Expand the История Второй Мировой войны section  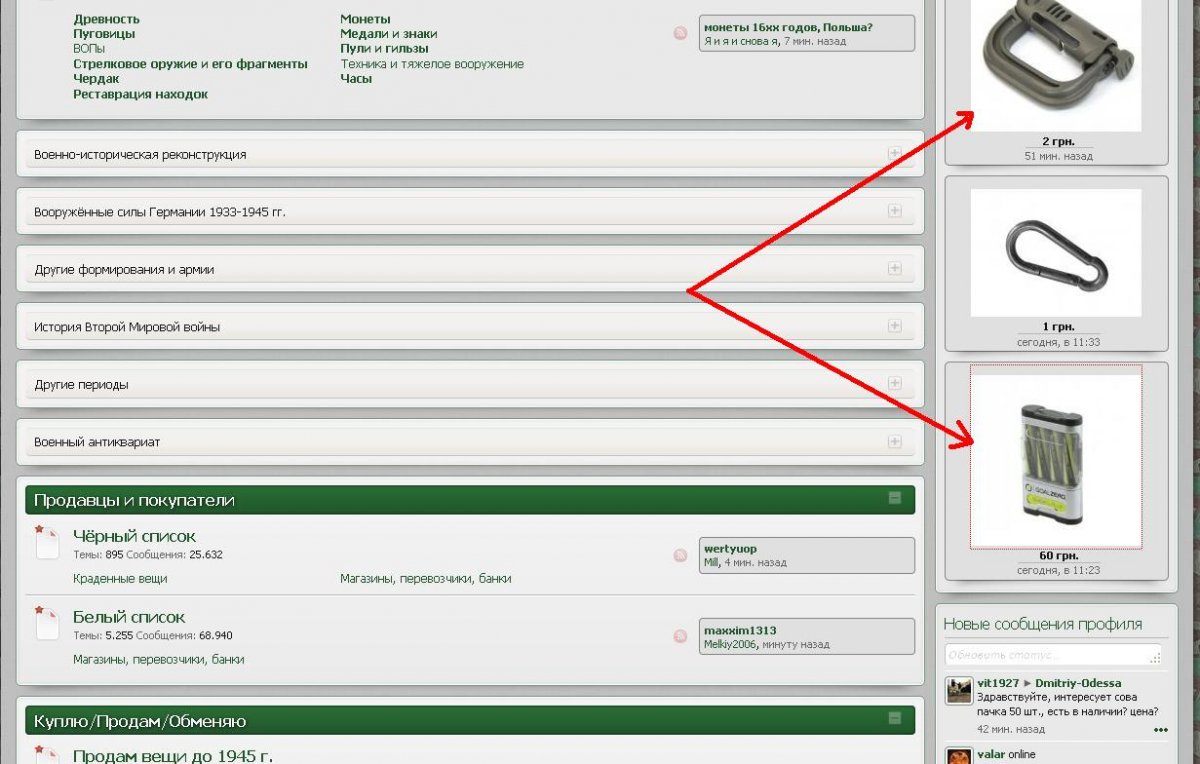(894, 326)
